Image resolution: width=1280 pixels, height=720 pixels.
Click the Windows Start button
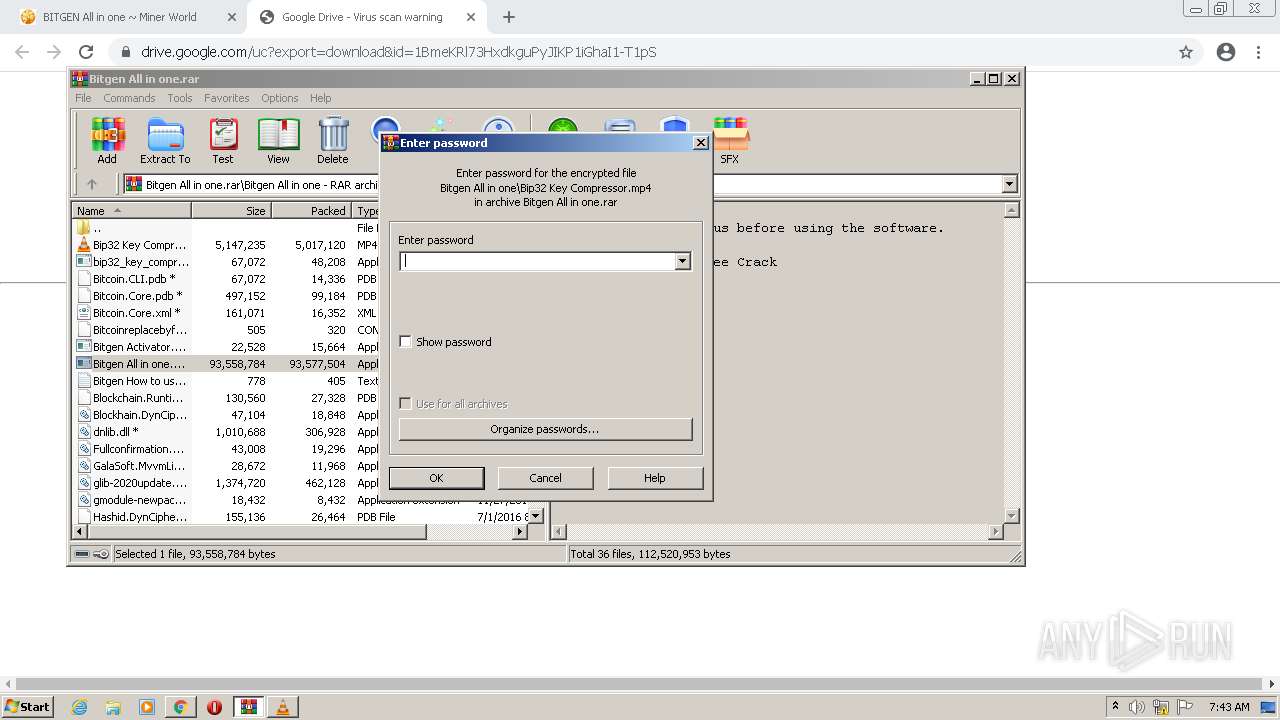click(27, 707)
